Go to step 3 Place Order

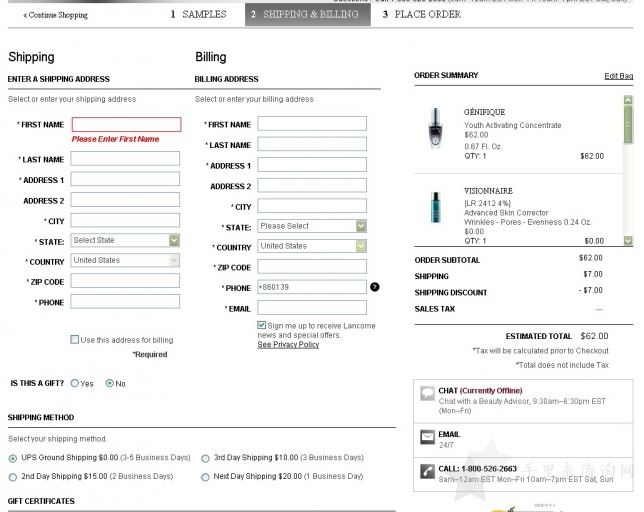coord(422,14)
